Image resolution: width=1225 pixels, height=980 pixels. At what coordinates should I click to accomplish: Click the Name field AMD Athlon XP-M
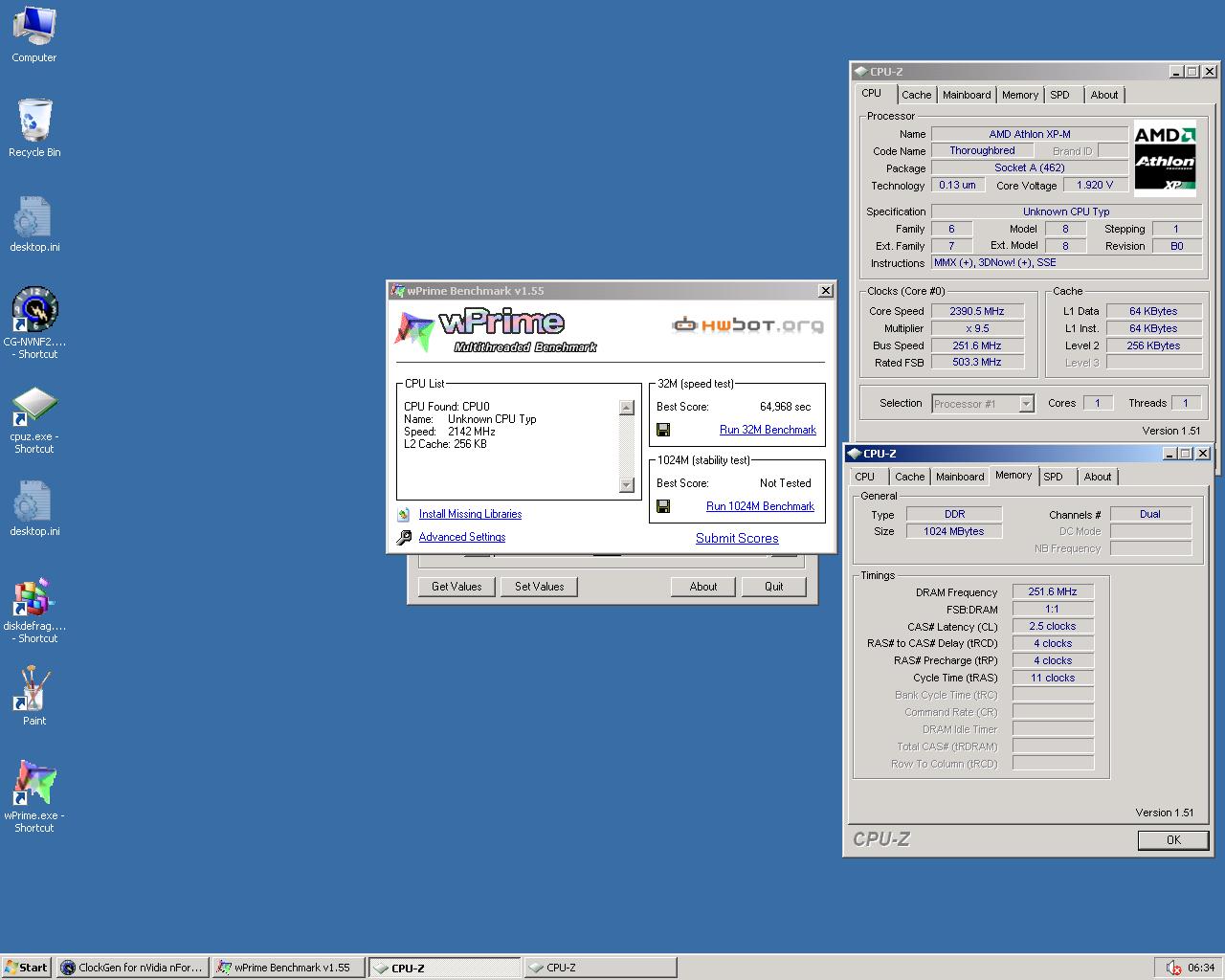pyautogui.click(x=1030, y=134)
